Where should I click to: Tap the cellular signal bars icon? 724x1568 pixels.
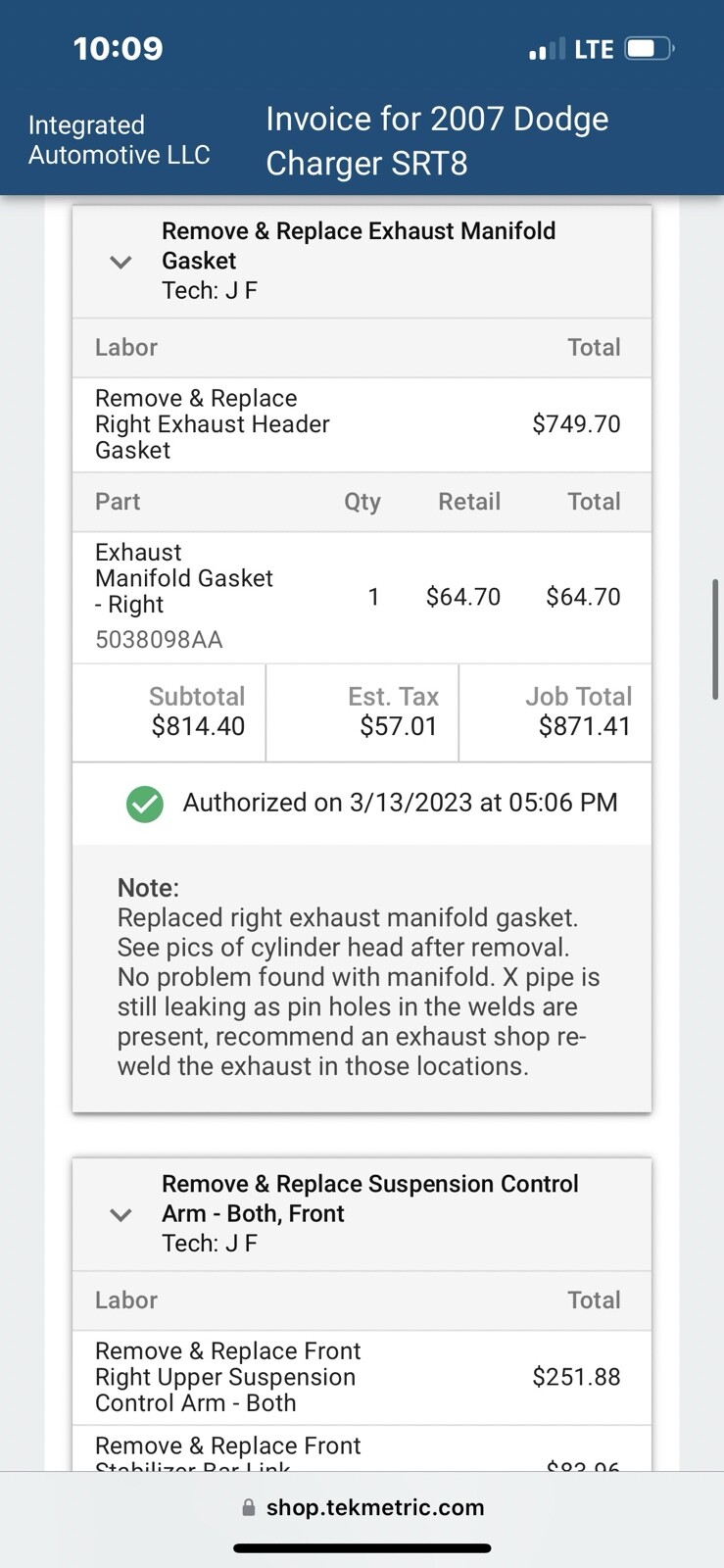pos(547,49)
